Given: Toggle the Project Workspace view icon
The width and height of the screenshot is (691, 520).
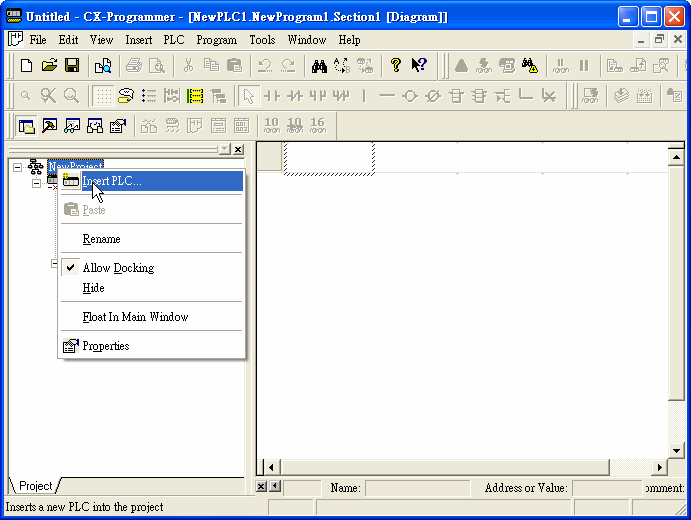Looking at the screenshot, I should (x=26, y=126).
